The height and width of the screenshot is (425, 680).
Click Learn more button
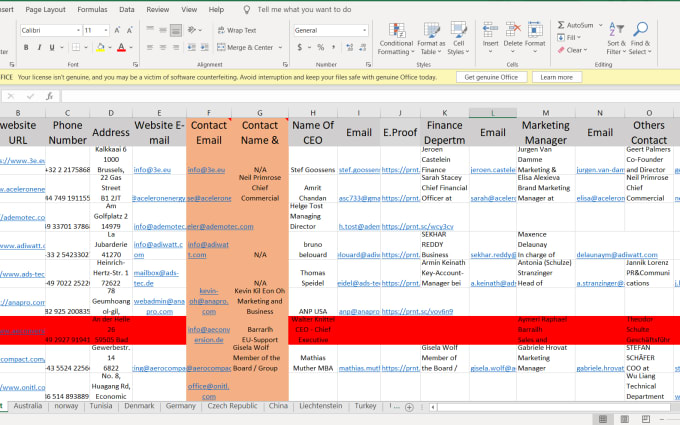click(556, 77)
